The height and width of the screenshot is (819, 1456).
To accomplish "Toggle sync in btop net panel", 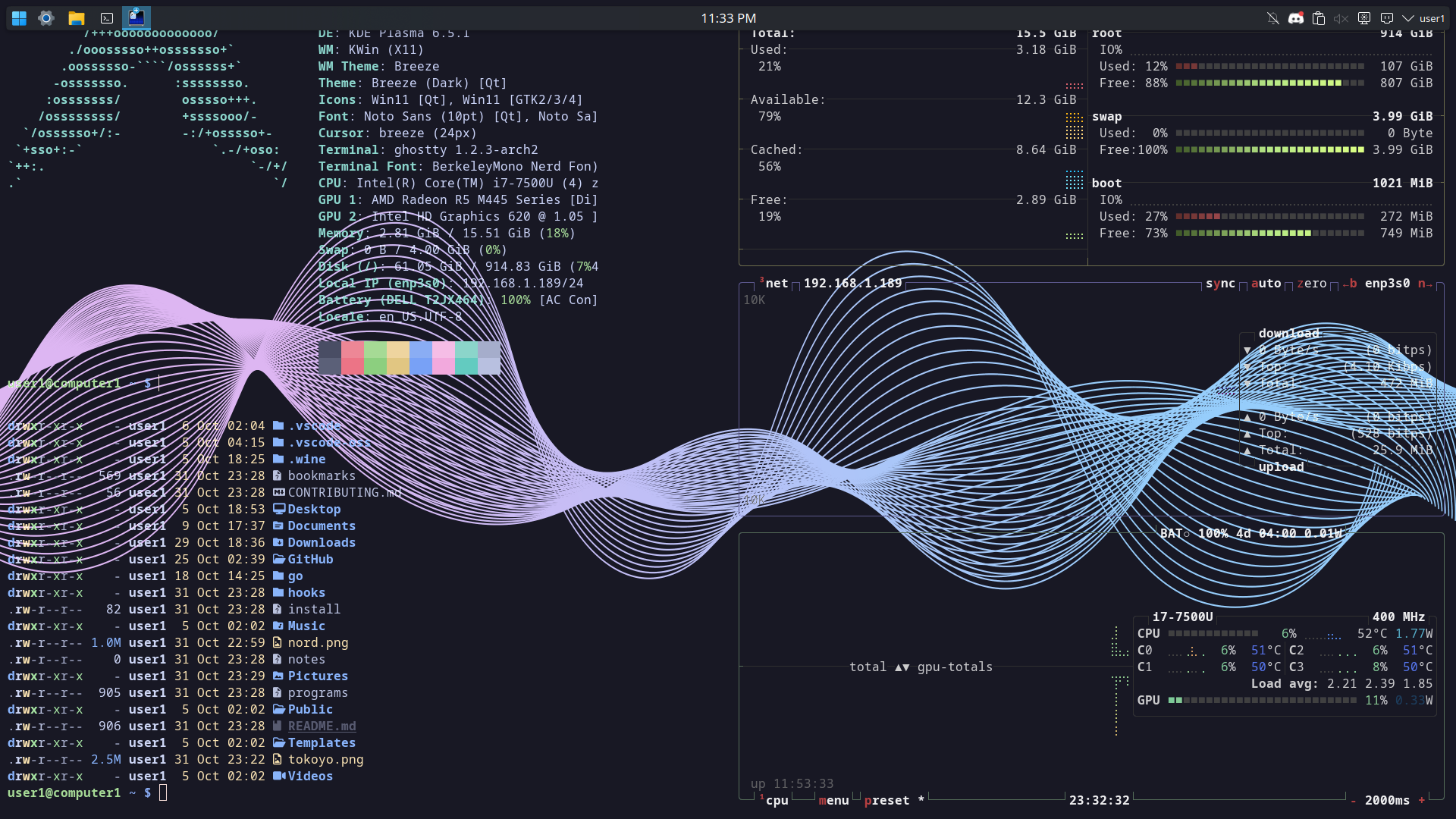I will tap(1220, 283).
